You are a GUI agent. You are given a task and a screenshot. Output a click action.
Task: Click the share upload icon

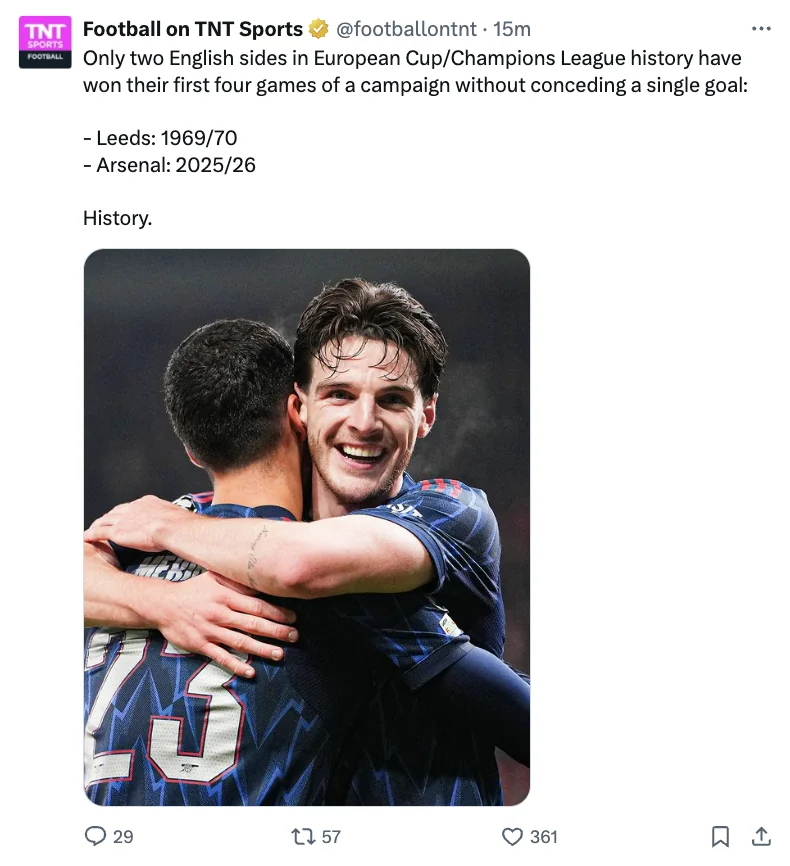(761, 836)
